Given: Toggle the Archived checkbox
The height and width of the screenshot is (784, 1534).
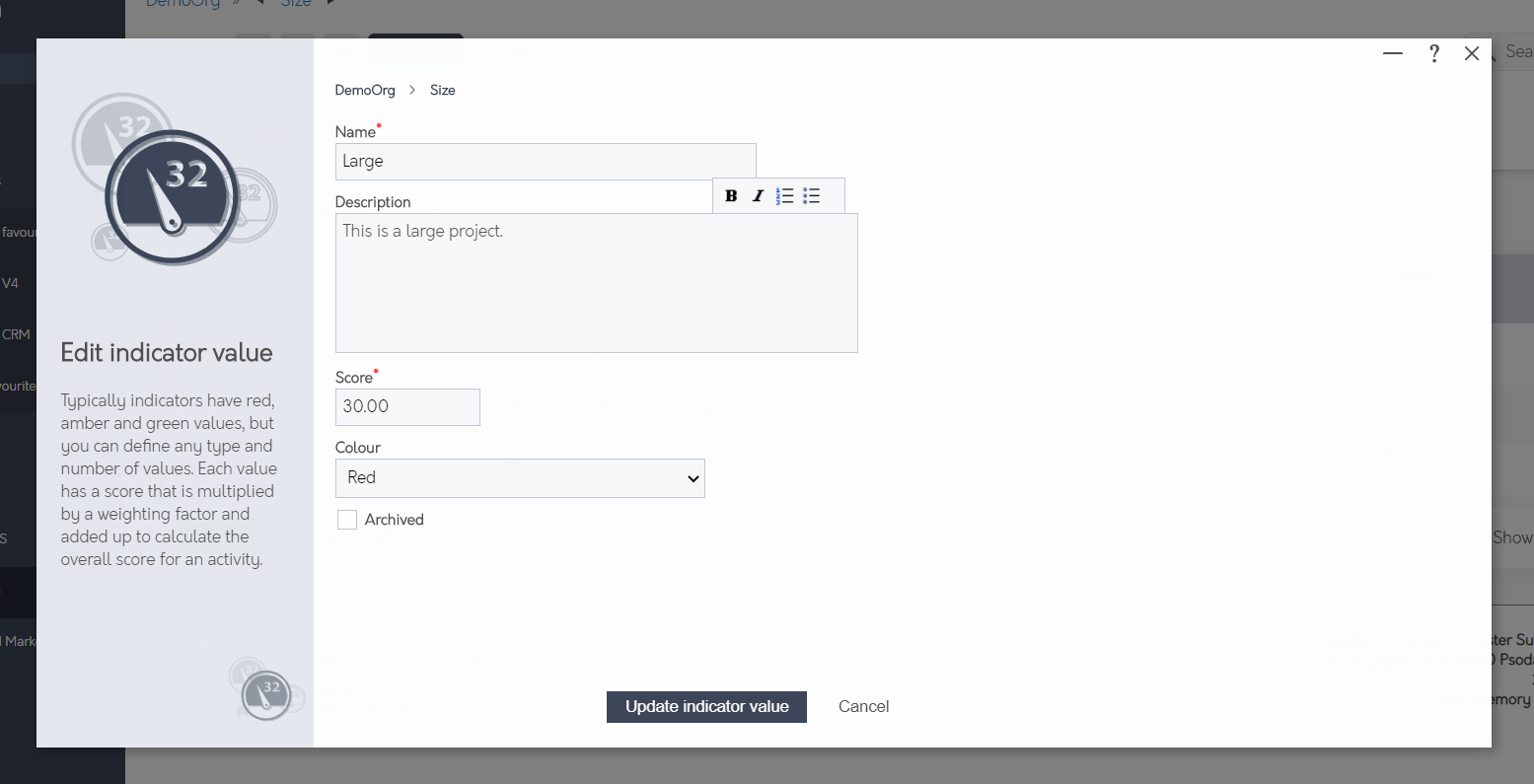Looking at the screenshot, I should click(347, 519).
